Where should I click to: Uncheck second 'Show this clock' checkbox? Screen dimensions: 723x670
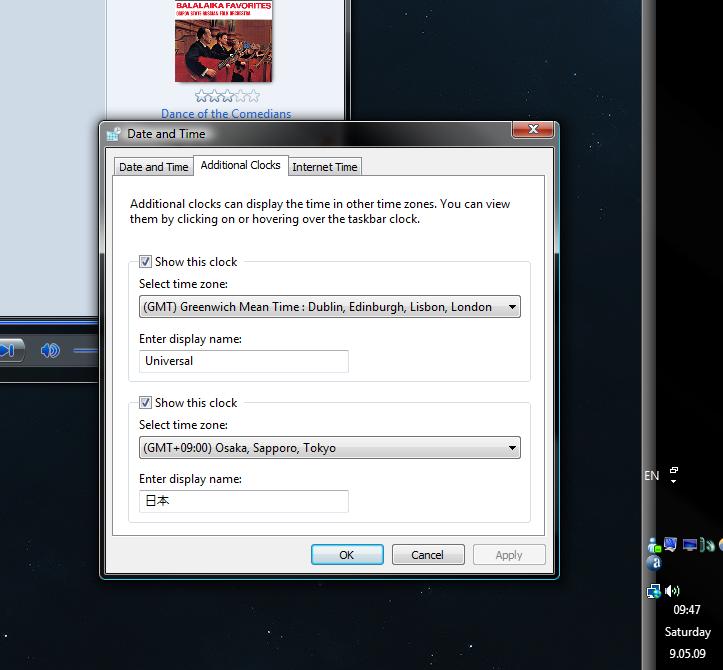(x=145, y=403)
